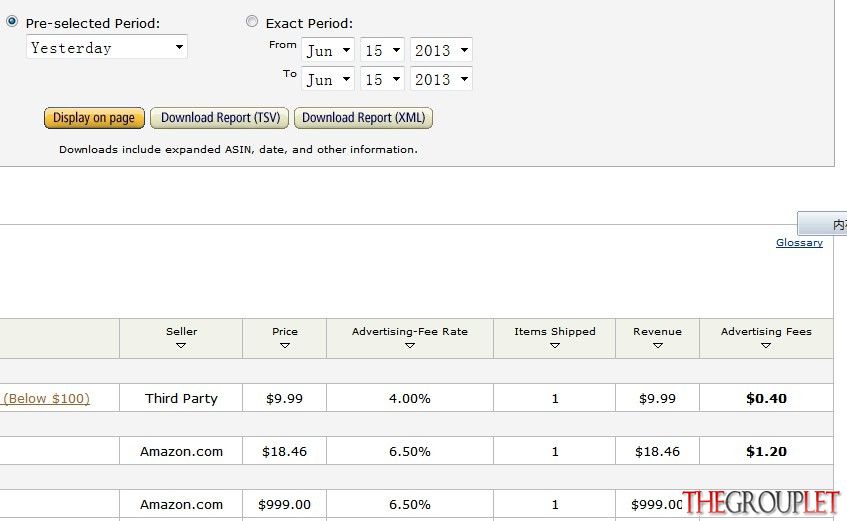Image resolution: width=847 pixels, height=521 pixels.
Task: Open the From year dropdown
Action: [441, 50]
